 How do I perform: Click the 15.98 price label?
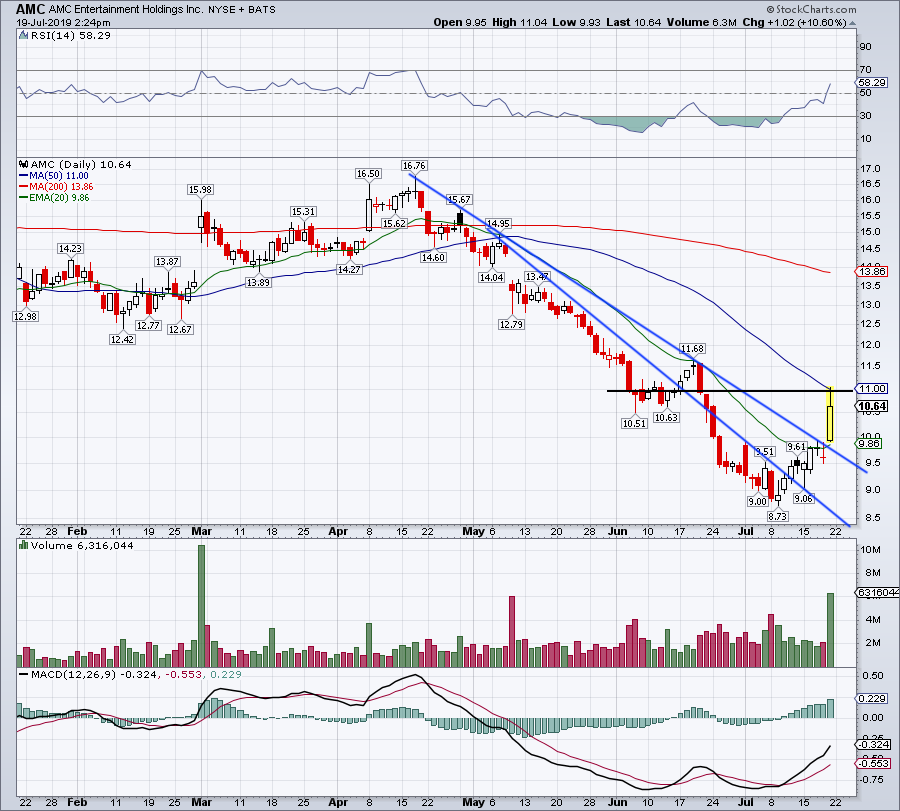[x=200, y=189]
